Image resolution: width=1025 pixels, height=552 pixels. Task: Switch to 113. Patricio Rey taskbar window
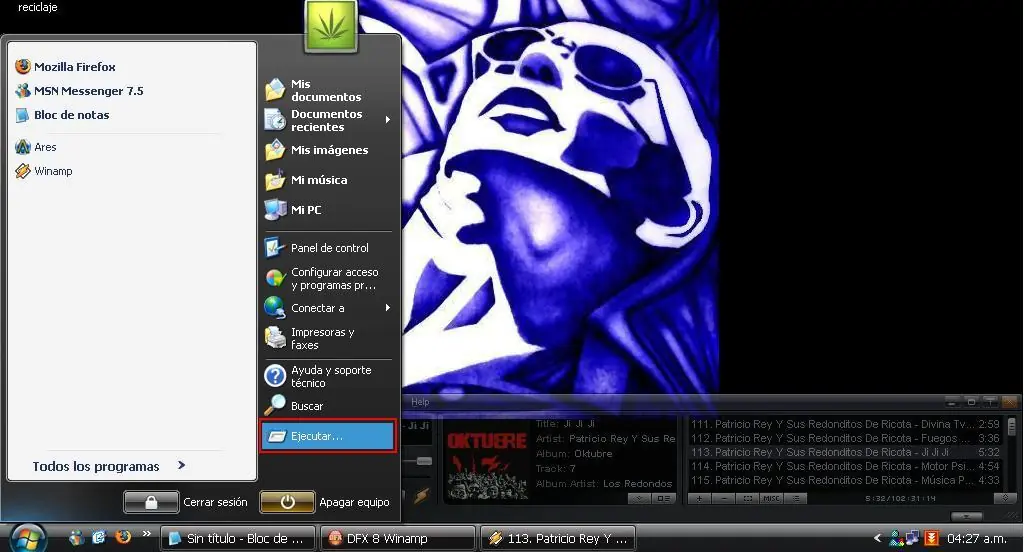558,538
